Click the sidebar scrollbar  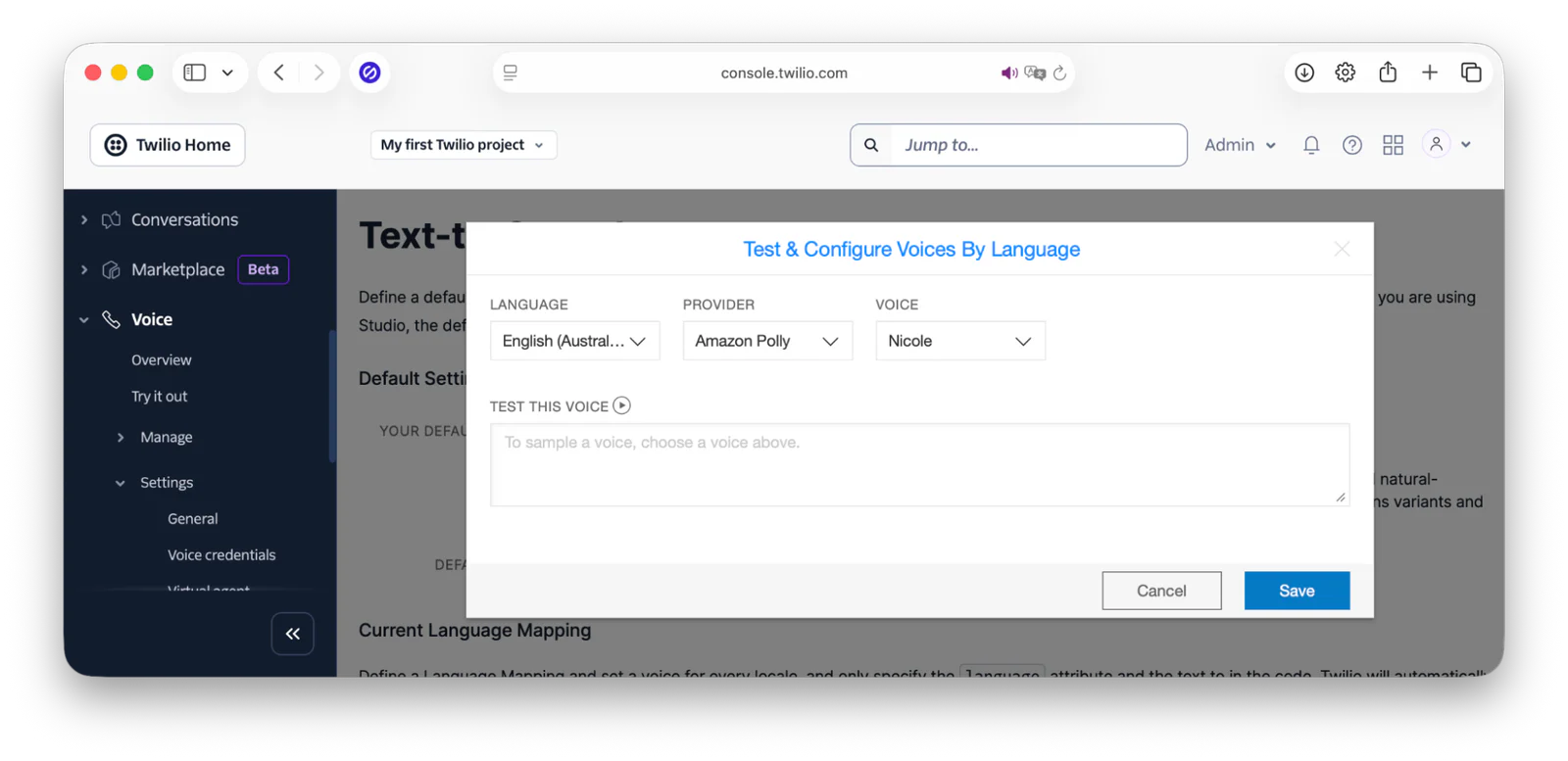(332, 397)
